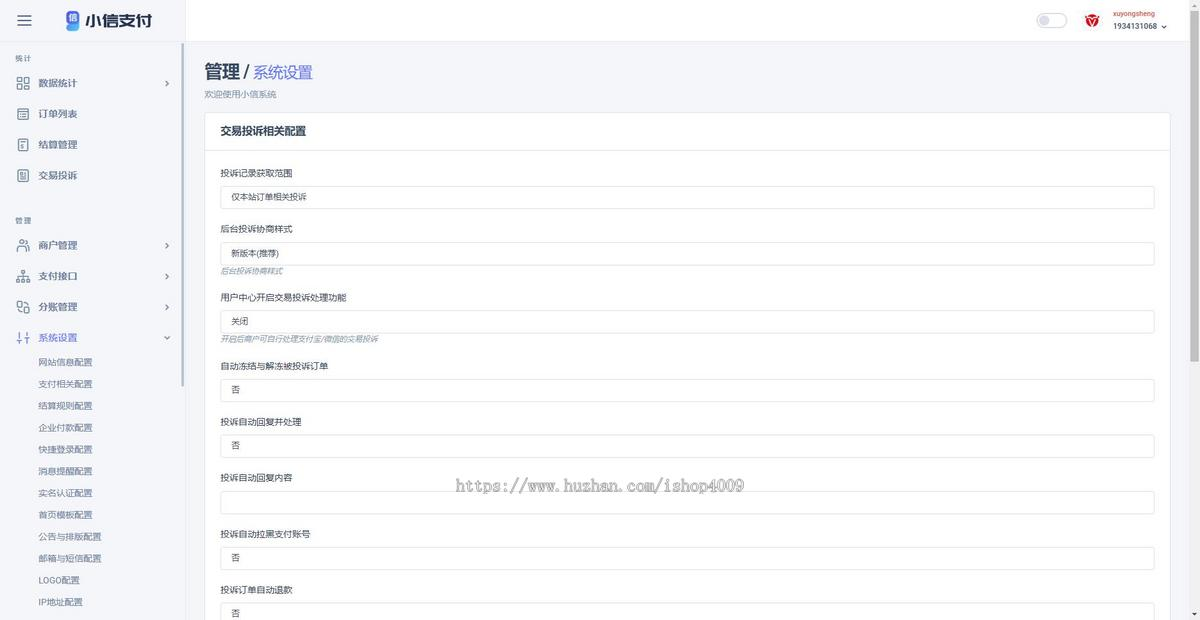Open 投诉订单自动退款 dropdown
Viewport: 1200px width, 620px height.
(687, 612)
